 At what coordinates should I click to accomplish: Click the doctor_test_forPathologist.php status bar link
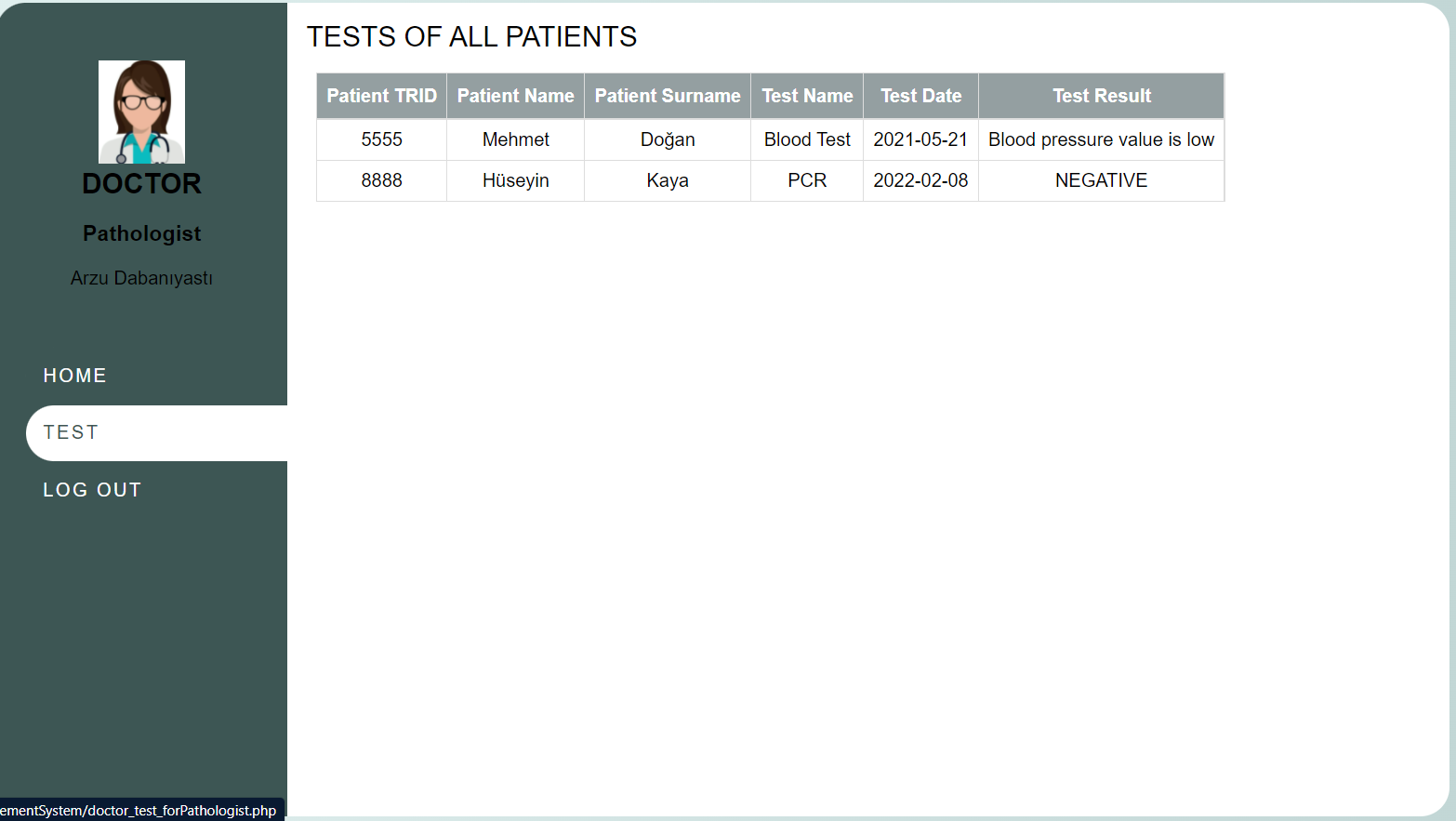(139, 810)
